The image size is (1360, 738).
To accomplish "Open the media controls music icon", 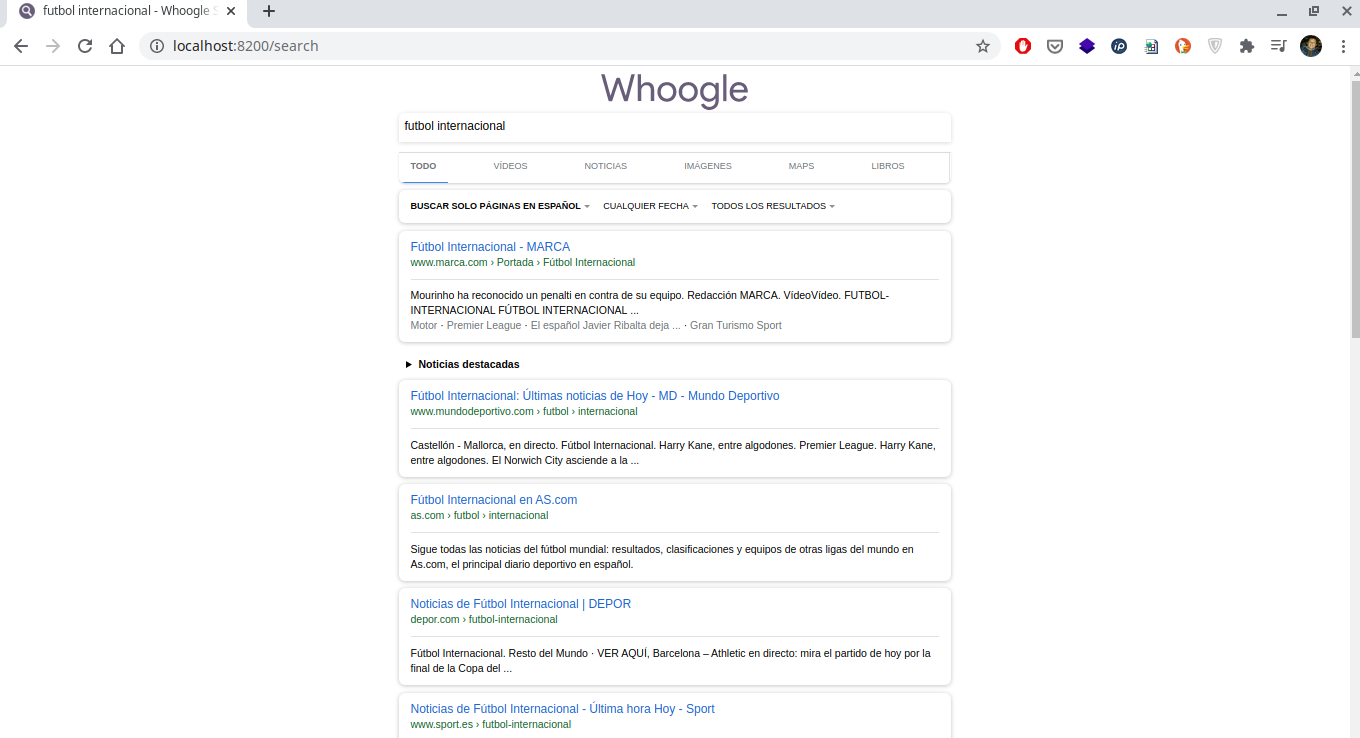I will (x=1278, y=46).
